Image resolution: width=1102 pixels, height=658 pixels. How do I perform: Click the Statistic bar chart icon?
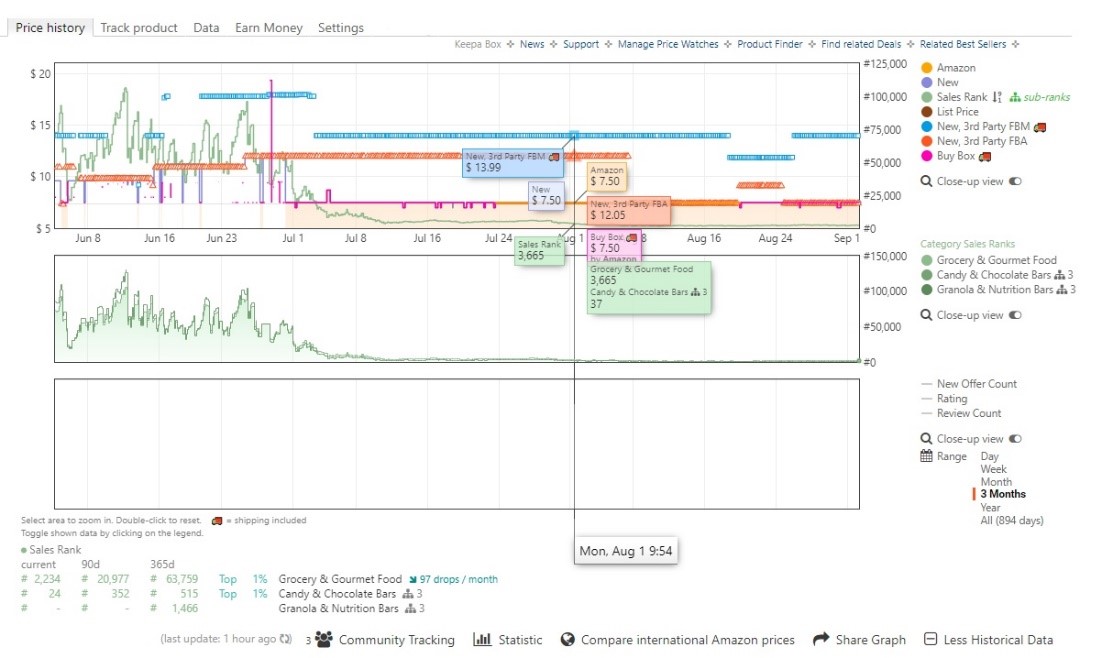pyautogui.click(x=482, y=639)
